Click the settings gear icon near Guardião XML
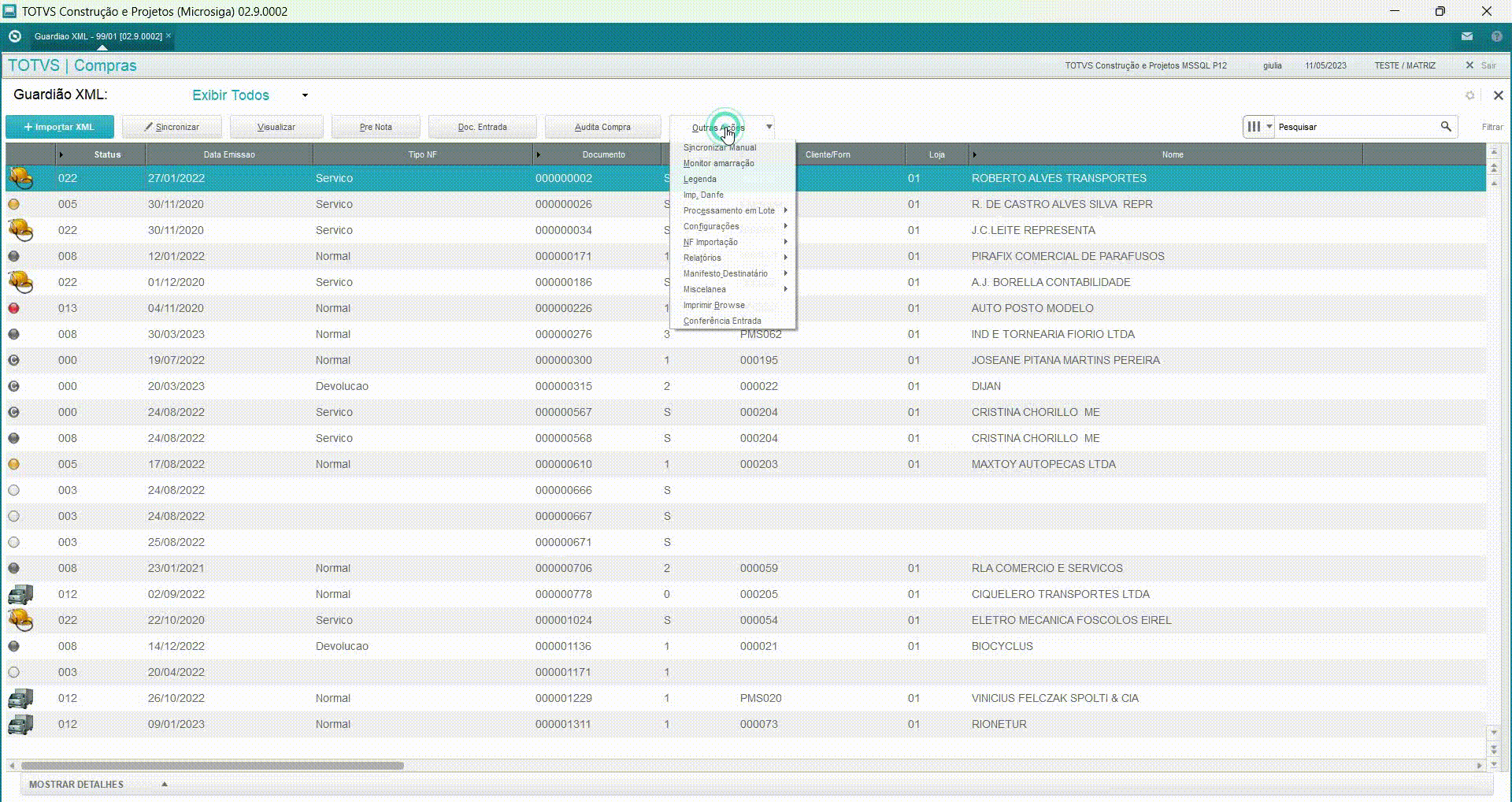 tap(1469, 95)
